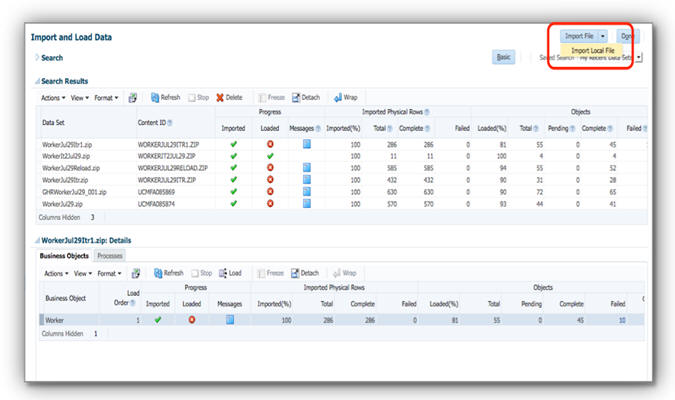
Task: Select WorkerJul29.zip data set row
Action: point(342,204)
